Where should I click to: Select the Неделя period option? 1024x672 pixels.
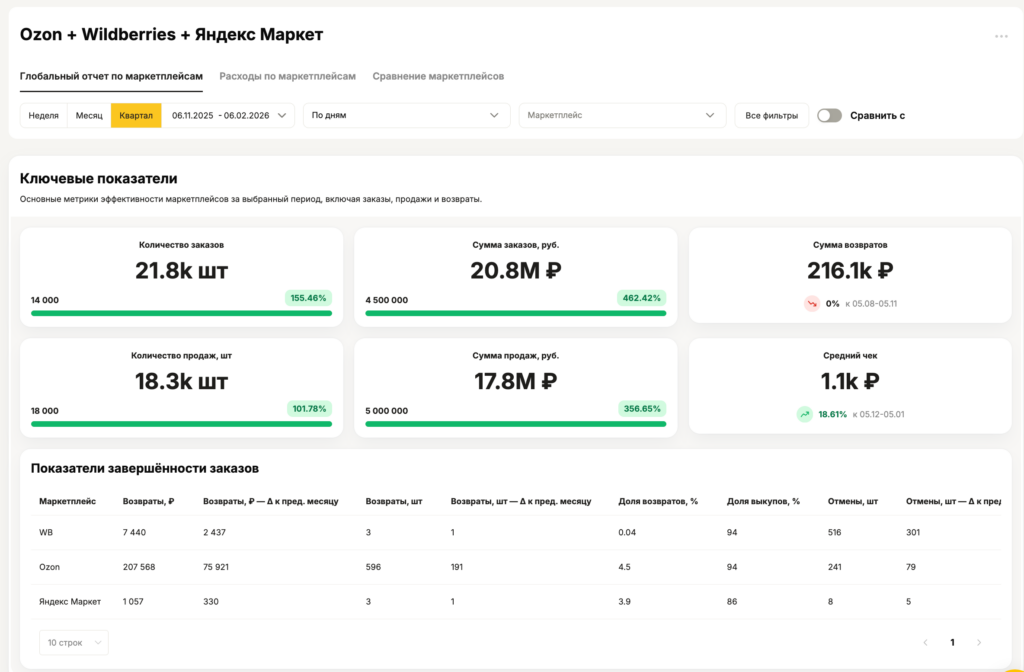point(43,115)
